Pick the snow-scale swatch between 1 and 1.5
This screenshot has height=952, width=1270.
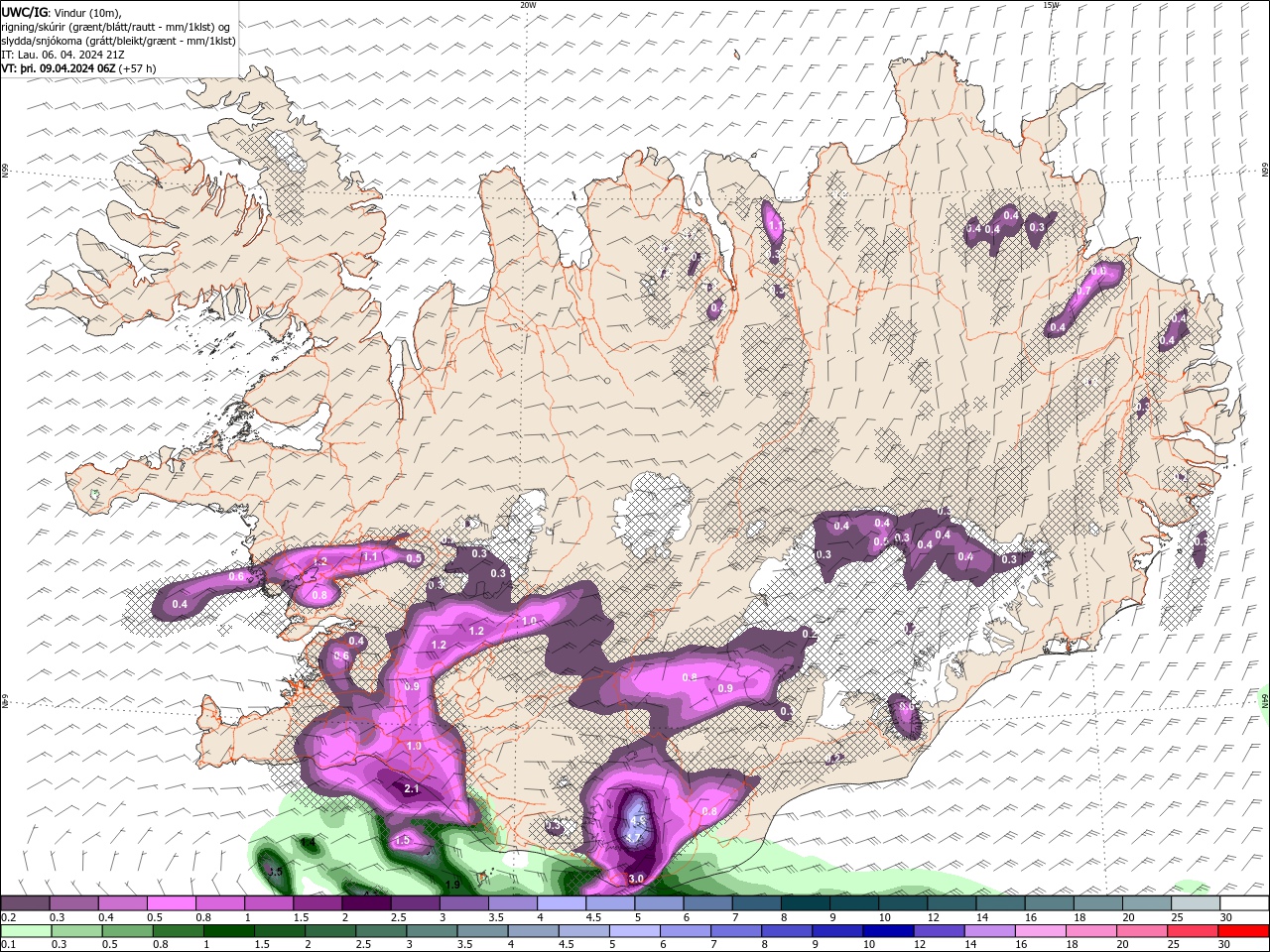pyautogui.click(x=269, y=903)
